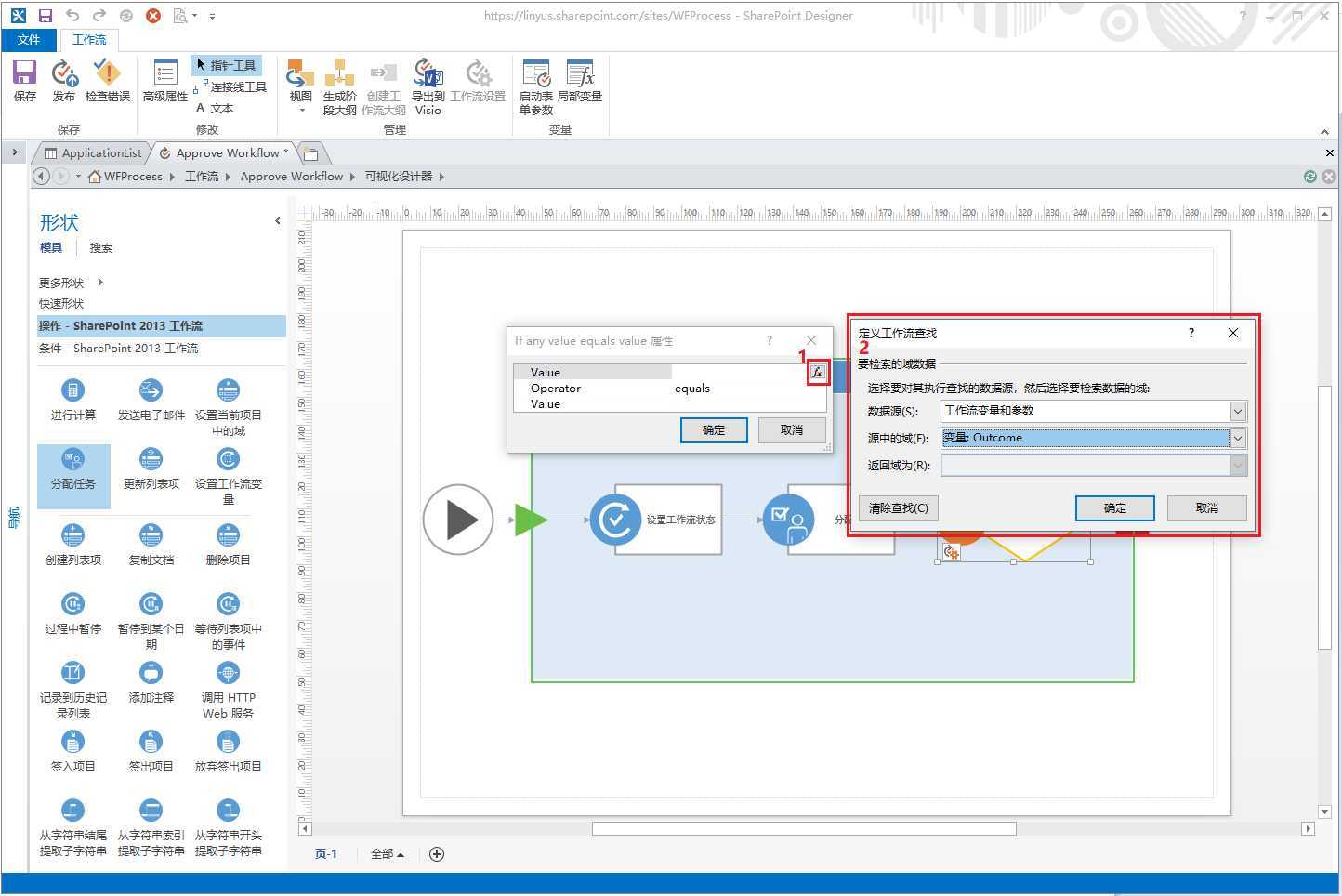
Task: Open the 文件 tab
Action: click(x=29, y=39)
